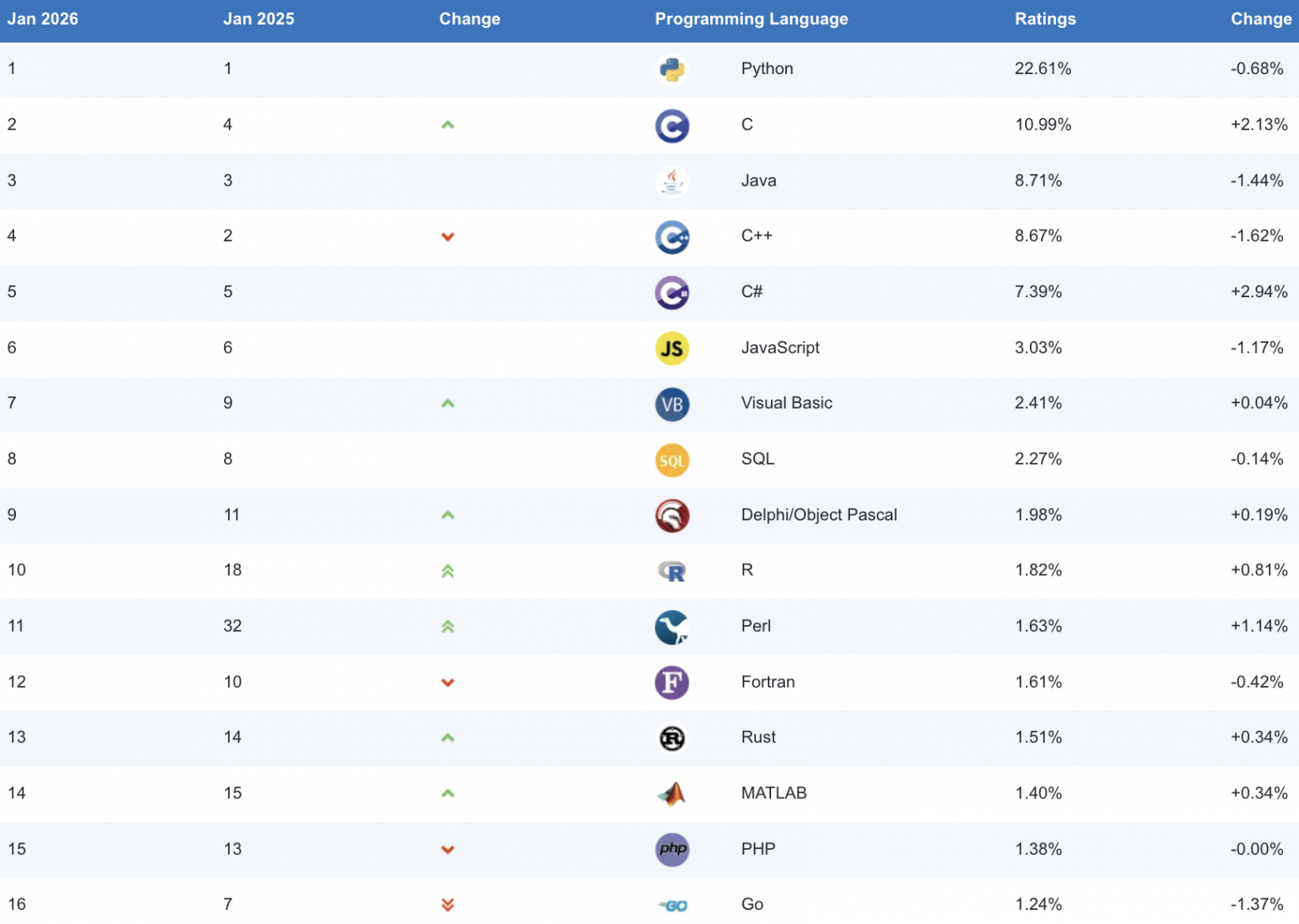Click the green up arrow for C
The height and width of the screenshot is (924, 1299).
448,125
